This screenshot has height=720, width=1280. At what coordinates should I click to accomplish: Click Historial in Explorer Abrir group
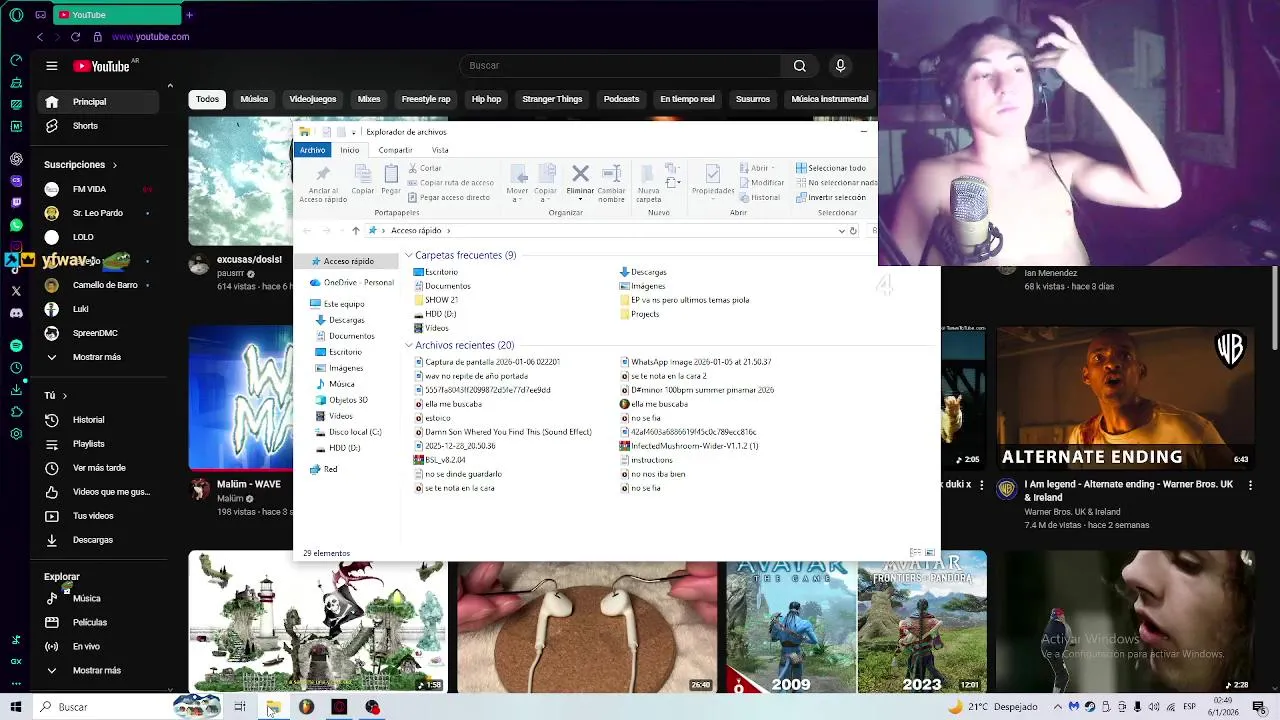(759, 197)
